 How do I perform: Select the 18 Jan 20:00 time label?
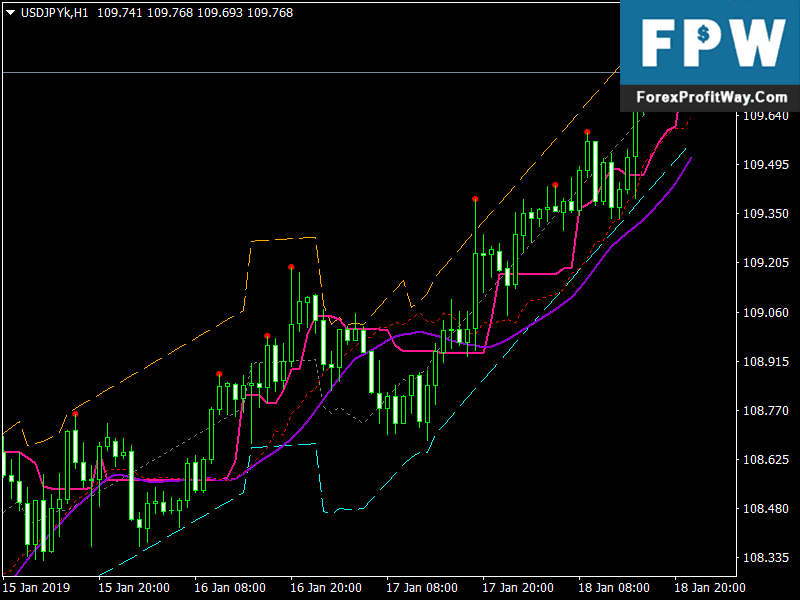710,588
